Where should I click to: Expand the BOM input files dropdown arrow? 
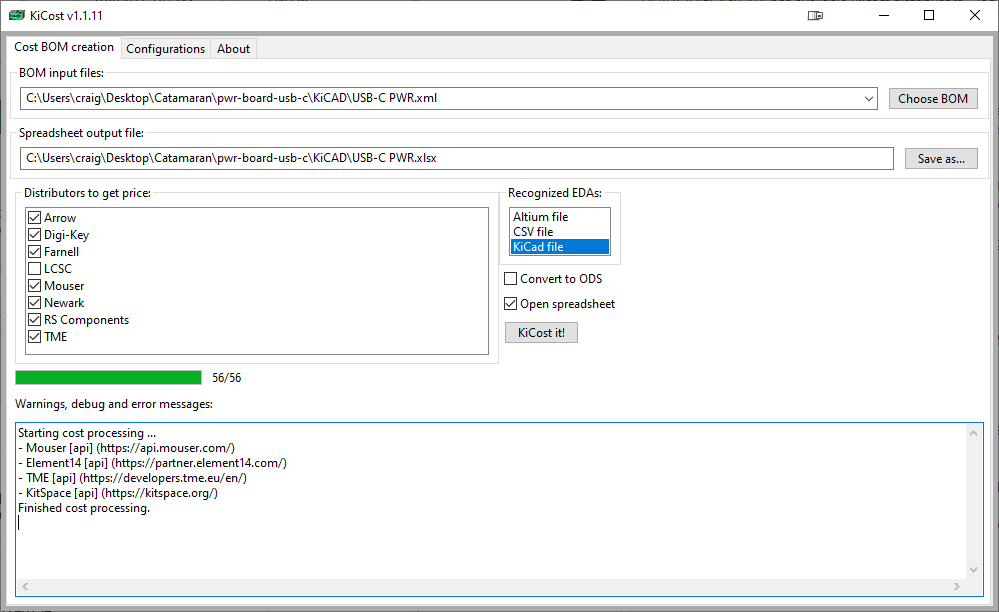(x=868, y=99)
